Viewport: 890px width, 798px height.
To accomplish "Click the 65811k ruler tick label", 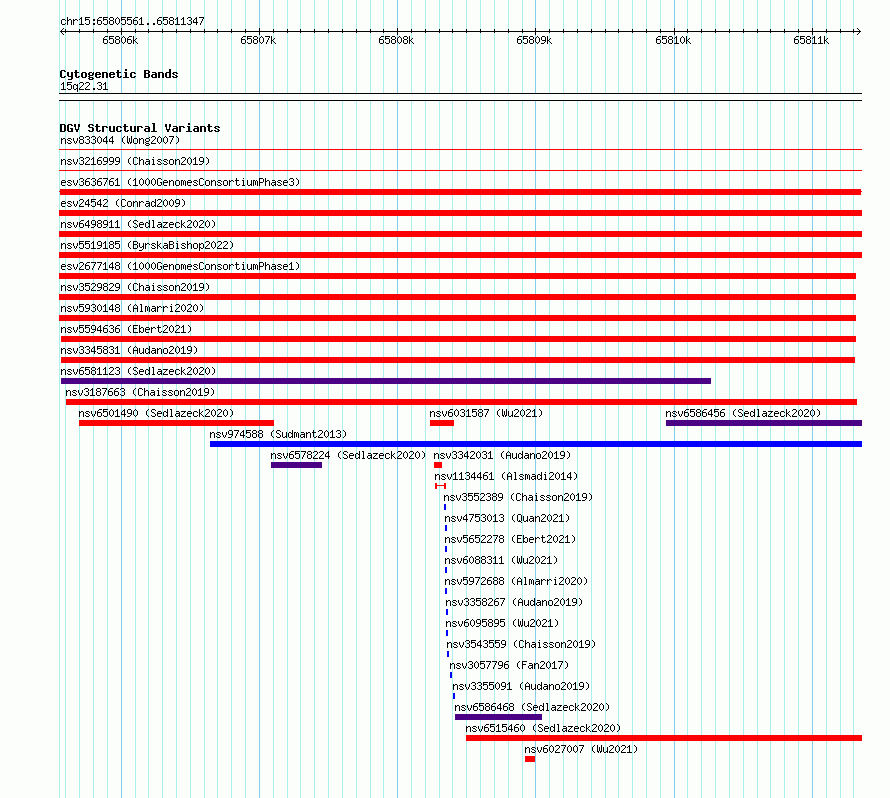I will pos(811,40).
